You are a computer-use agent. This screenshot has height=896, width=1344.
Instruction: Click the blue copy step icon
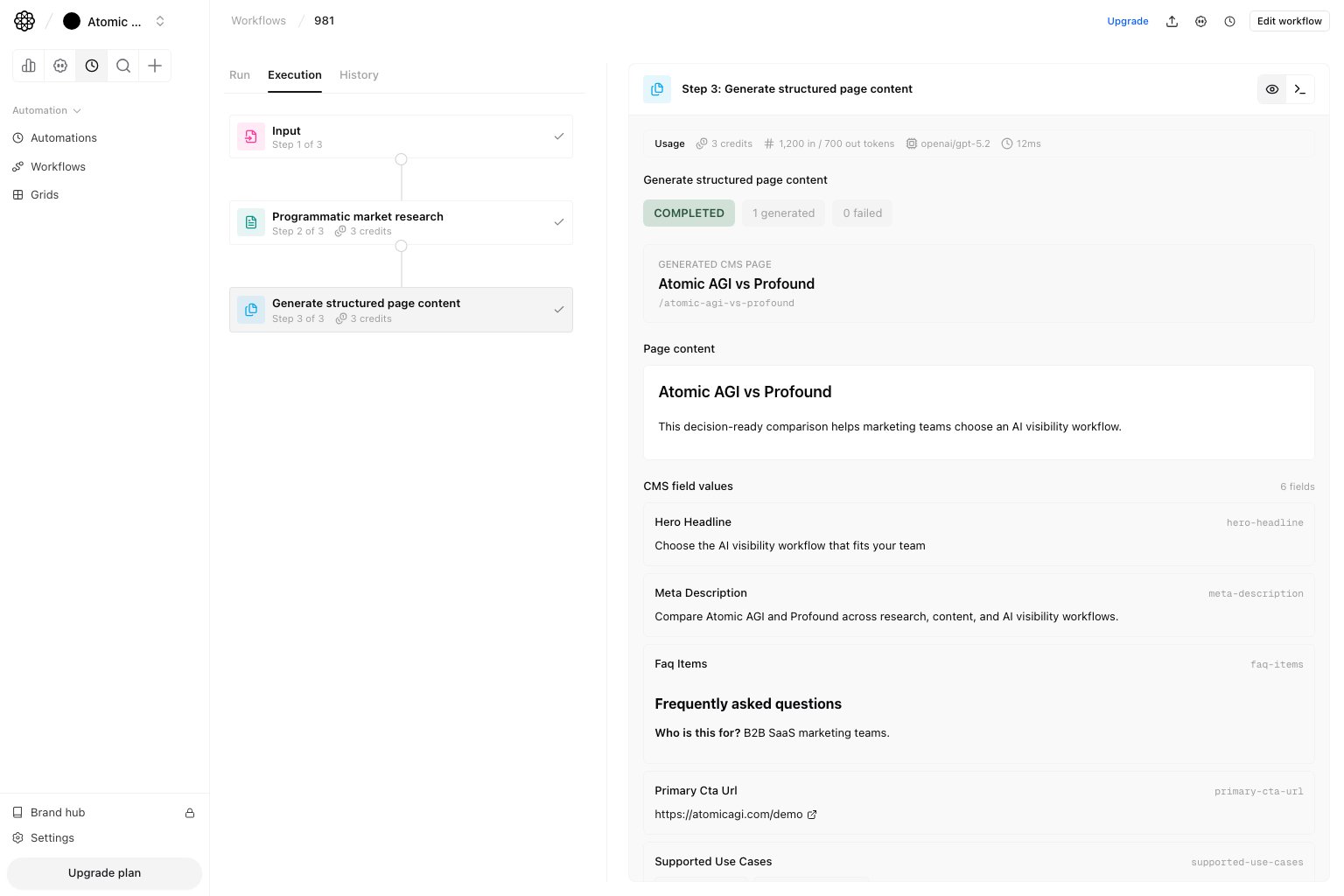[x=251, y=310]
